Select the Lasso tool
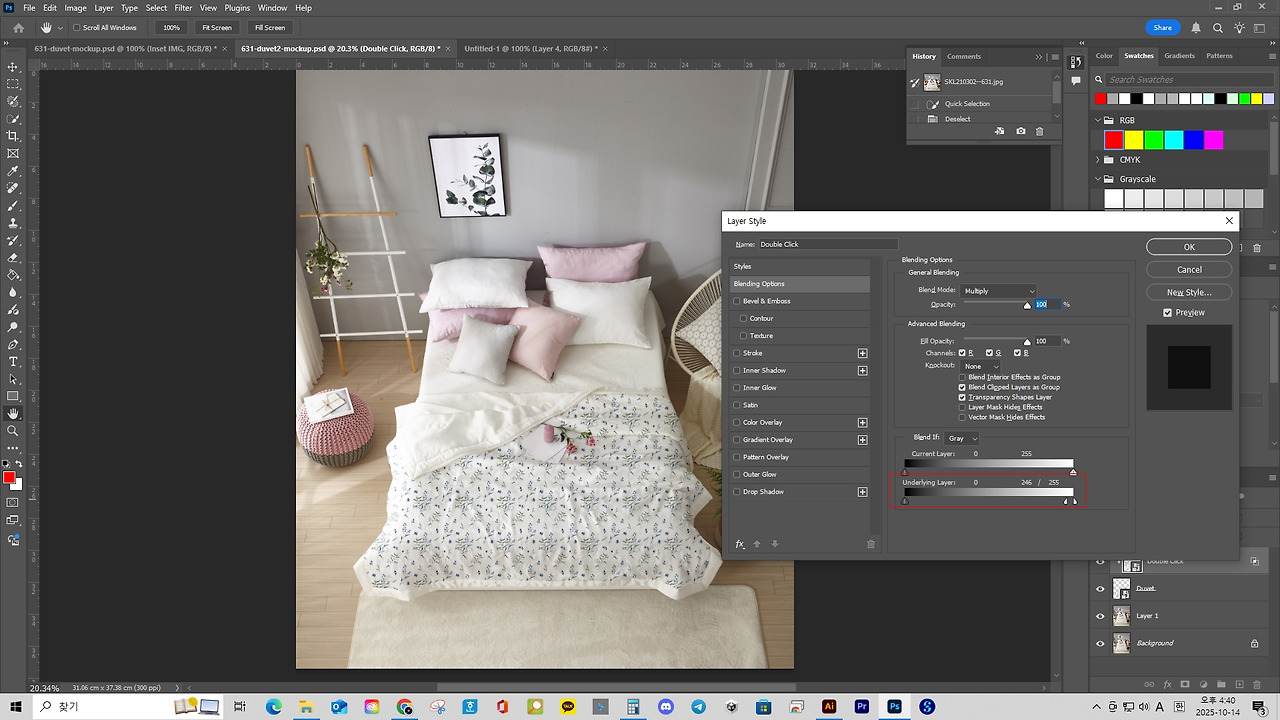1280x720 pixels. click(12, 103)
